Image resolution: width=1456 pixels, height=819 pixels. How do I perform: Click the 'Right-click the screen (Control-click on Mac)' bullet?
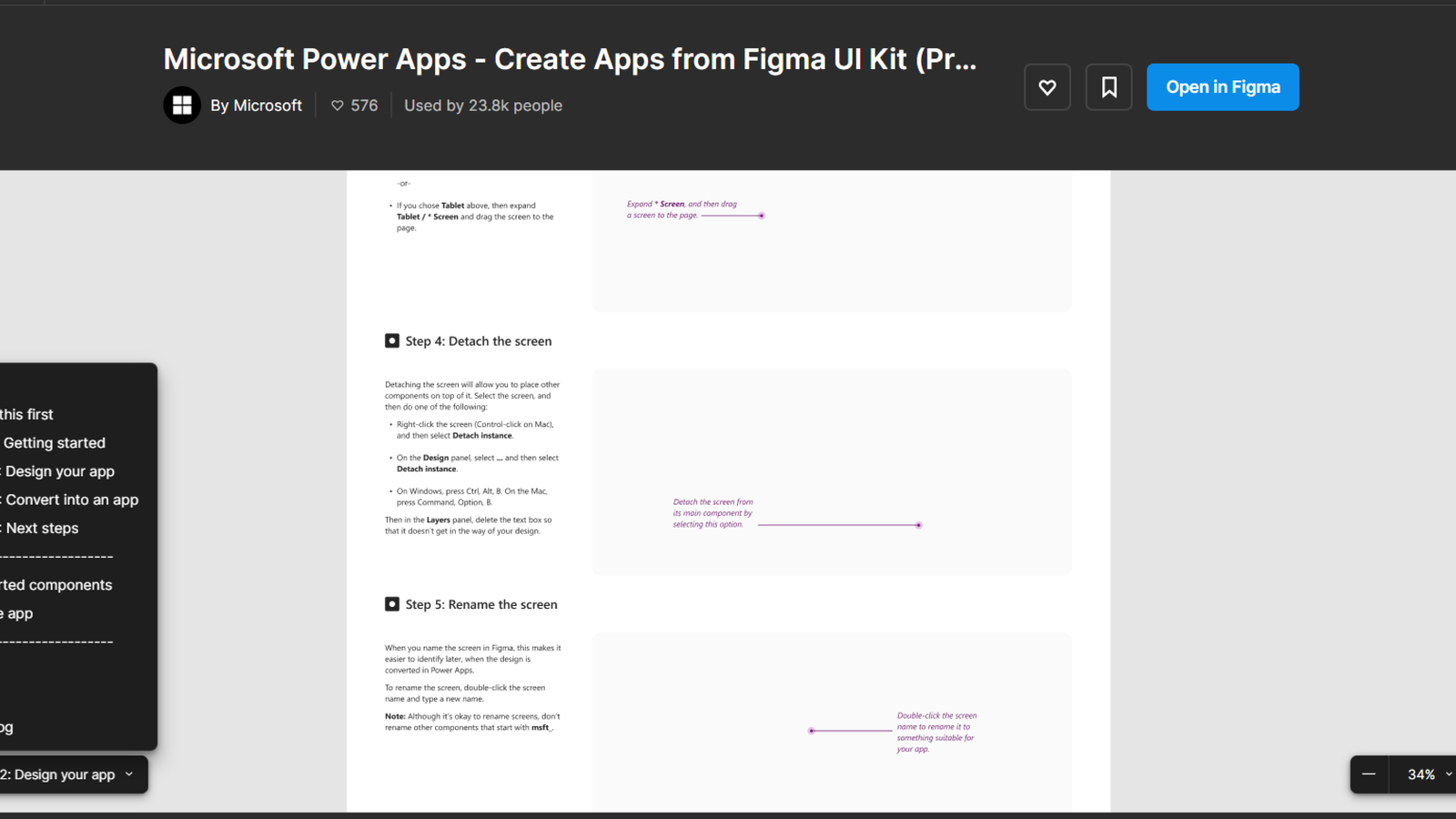pos(475,430)
